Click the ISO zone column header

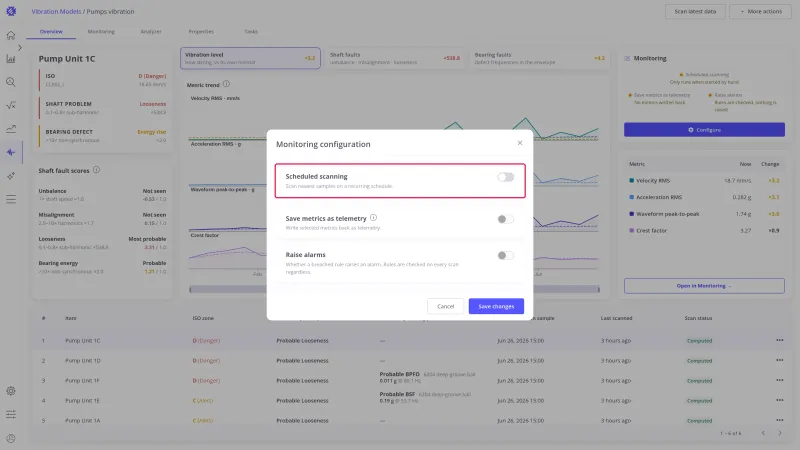[x=203, y=318]
